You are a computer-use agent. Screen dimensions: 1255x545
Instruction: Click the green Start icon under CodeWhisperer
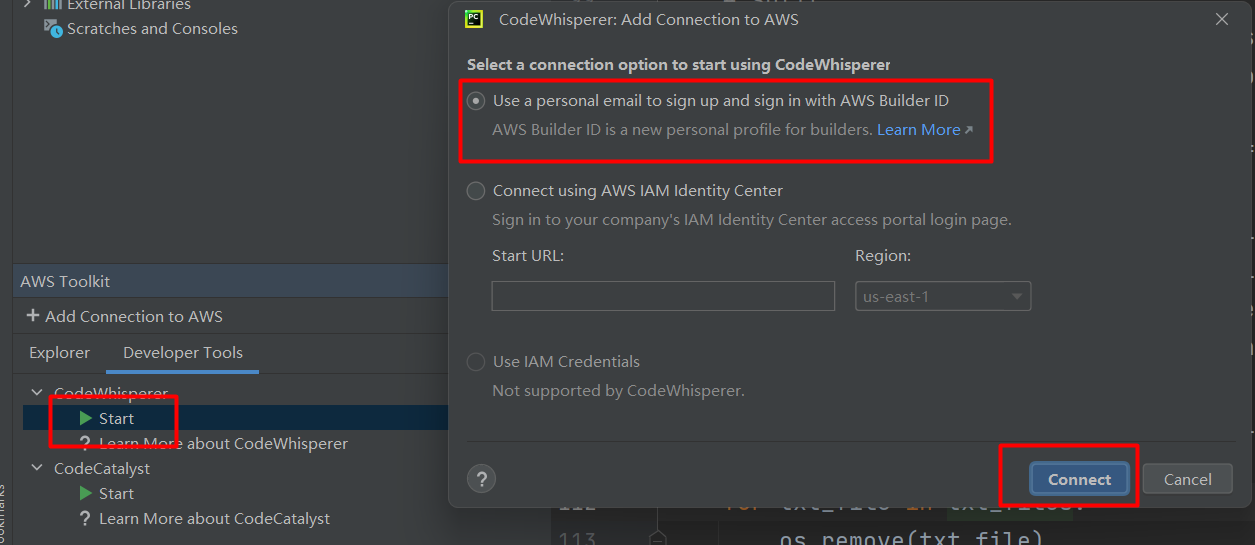click(86, 418)
